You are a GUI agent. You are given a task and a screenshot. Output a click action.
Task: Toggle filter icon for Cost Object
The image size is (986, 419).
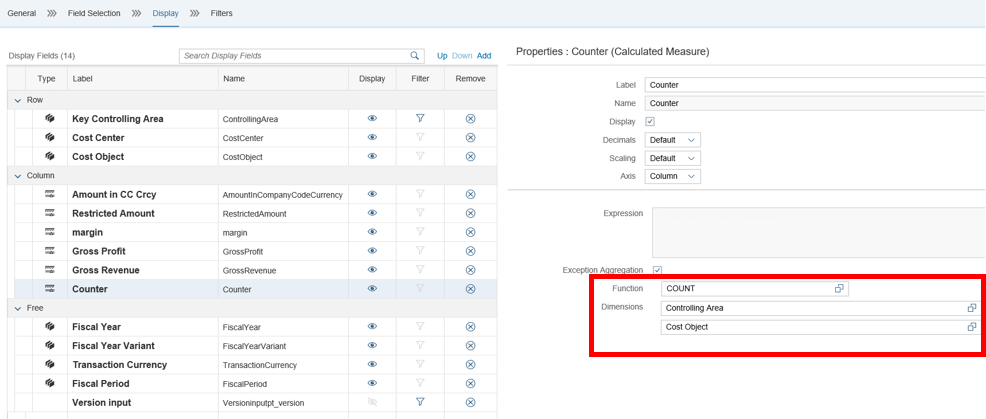click(420, 156)
